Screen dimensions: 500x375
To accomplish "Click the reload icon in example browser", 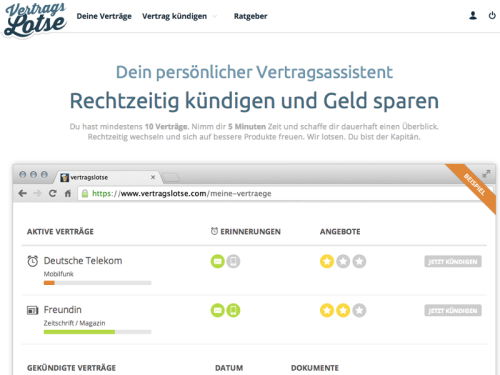I will 52,193.
